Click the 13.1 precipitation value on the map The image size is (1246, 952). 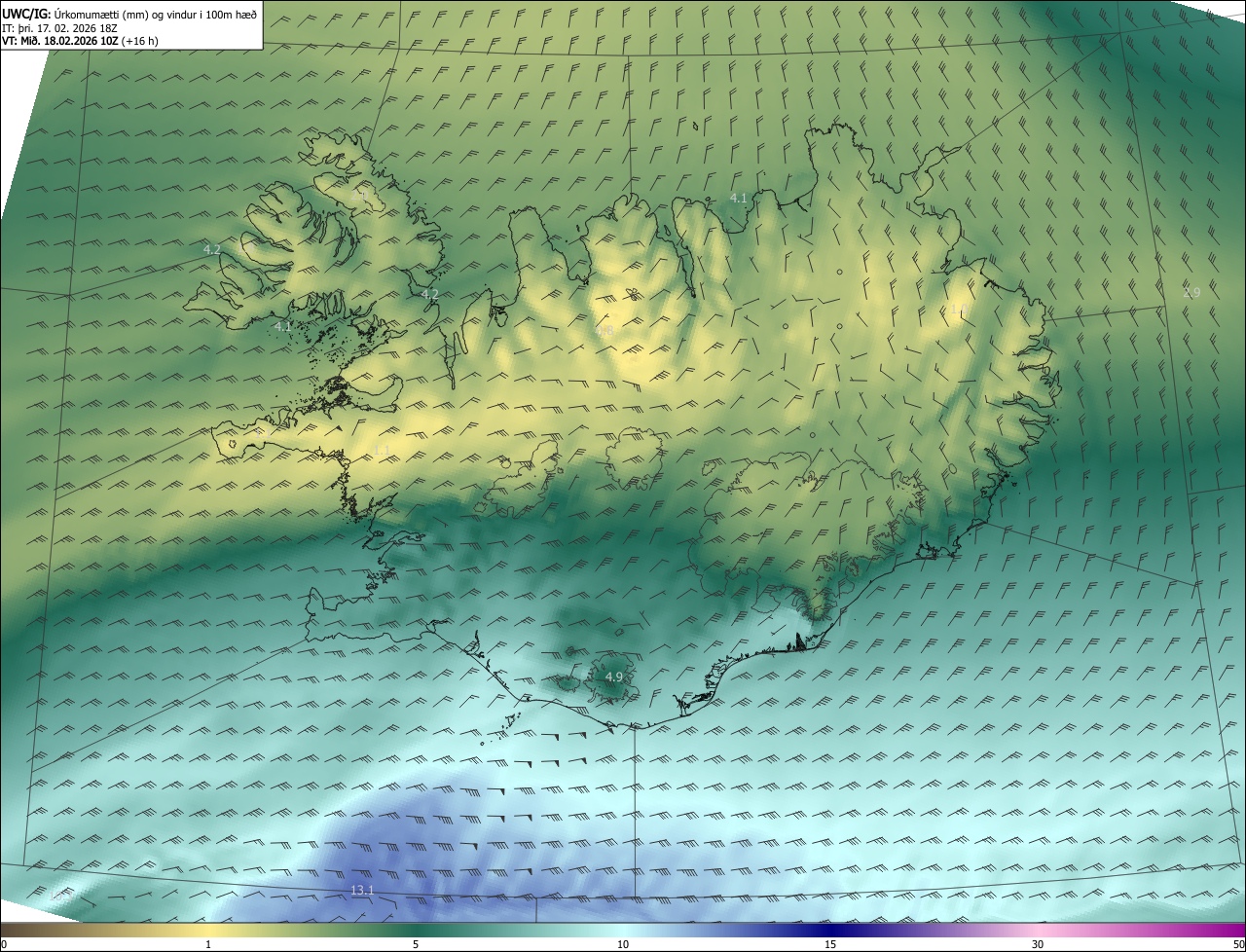pos(362,890)
